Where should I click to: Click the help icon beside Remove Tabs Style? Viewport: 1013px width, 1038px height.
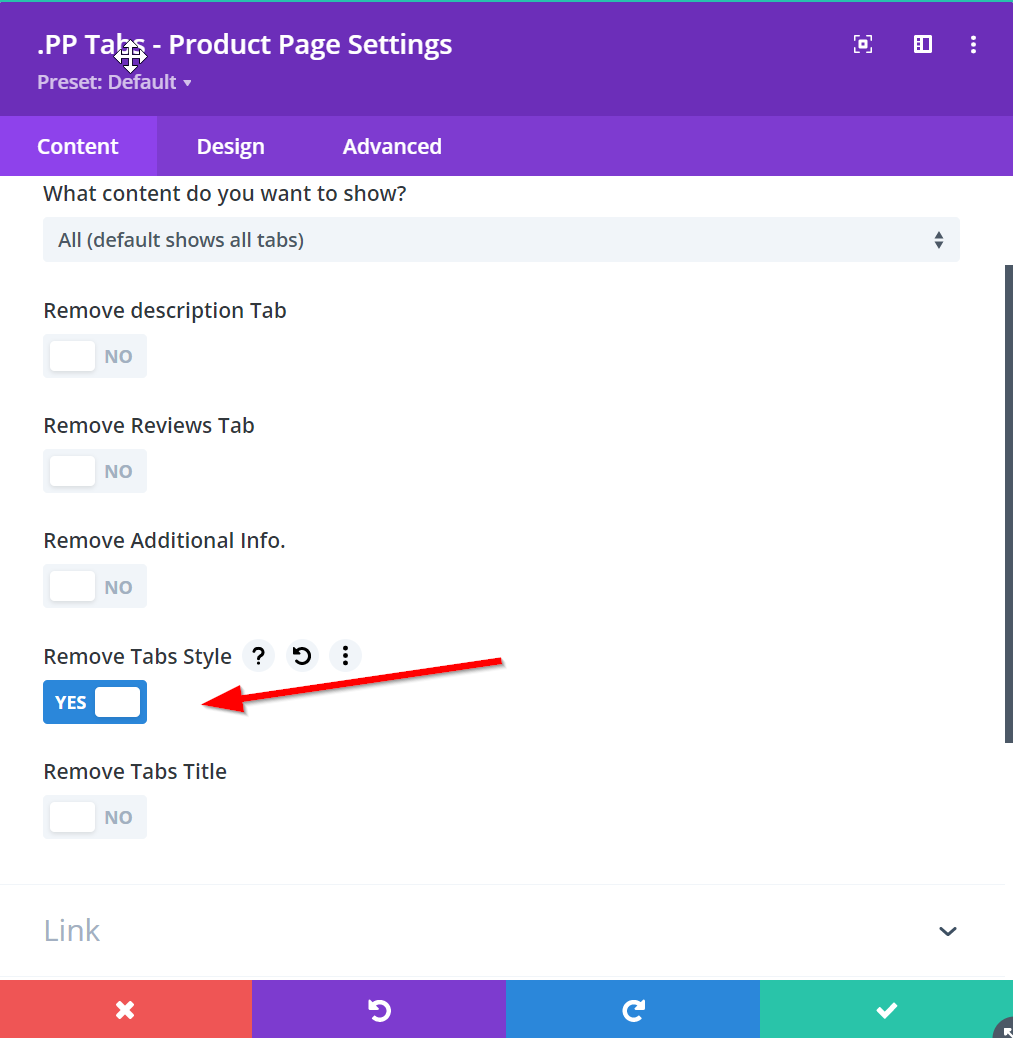coord(258,656)
